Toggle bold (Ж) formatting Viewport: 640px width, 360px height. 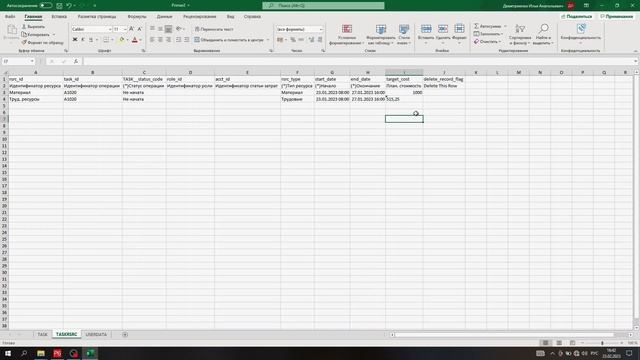click(75, 40)
